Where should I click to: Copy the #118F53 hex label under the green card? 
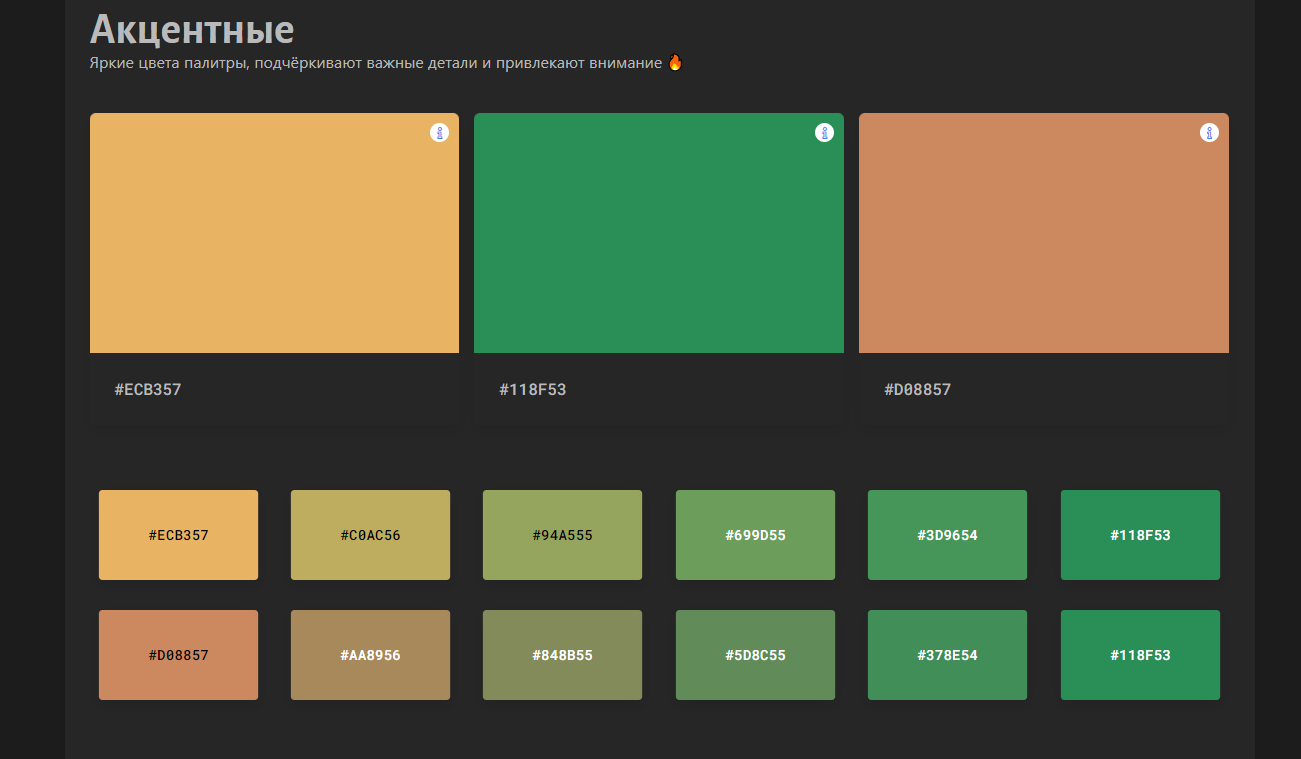pos(533,390)
